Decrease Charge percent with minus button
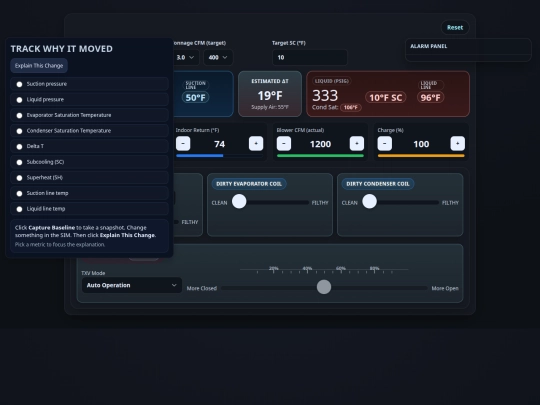This screenshot has width=540, height=405. [x=385, y=144]
